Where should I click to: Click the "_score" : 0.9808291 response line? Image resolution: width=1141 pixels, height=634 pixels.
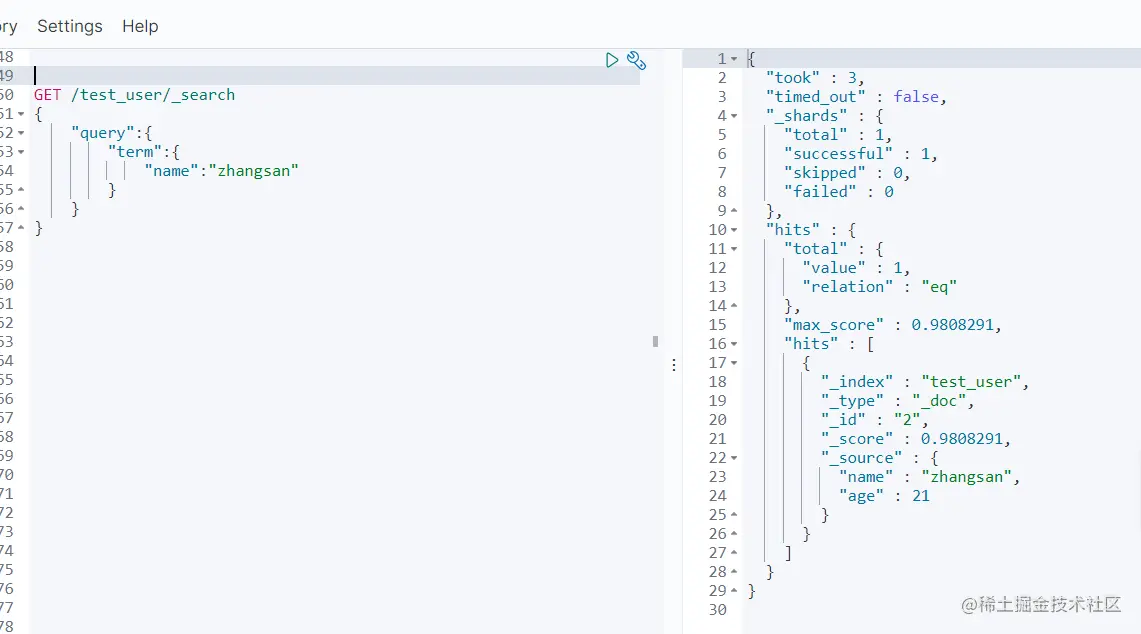915,439
